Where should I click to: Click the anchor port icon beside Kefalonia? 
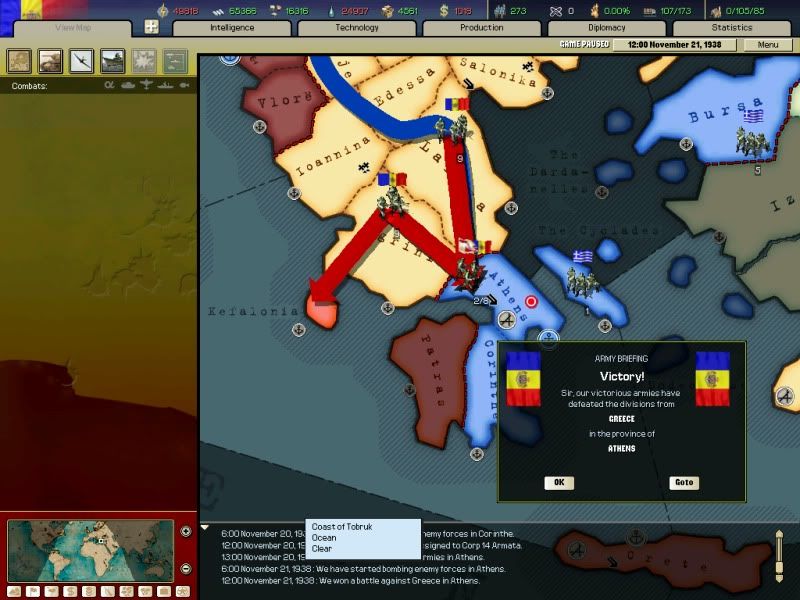[299, 330]
